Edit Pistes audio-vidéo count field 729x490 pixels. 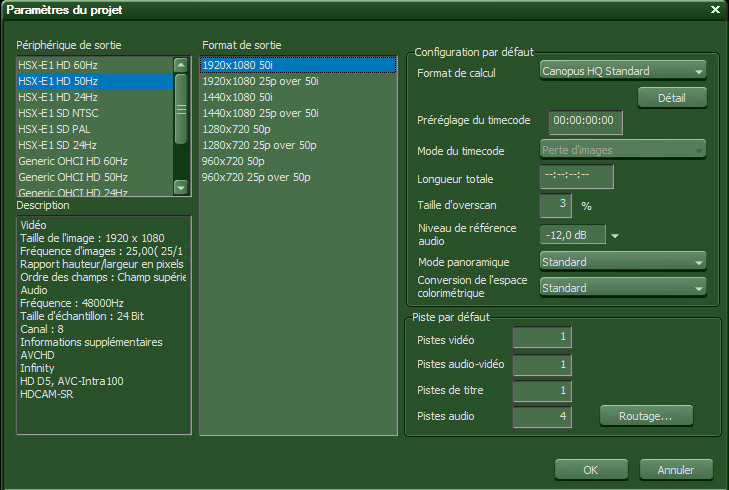coord(542,365)
